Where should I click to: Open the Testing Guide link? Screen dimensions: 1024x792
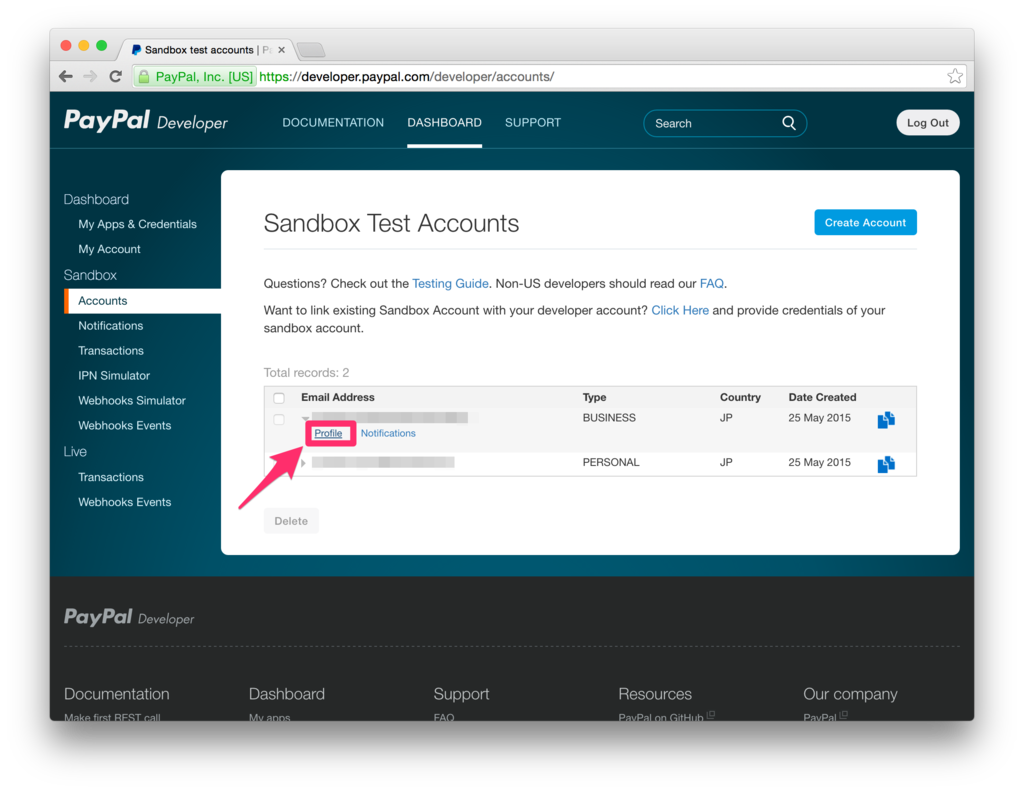click(x=450, y=283)
